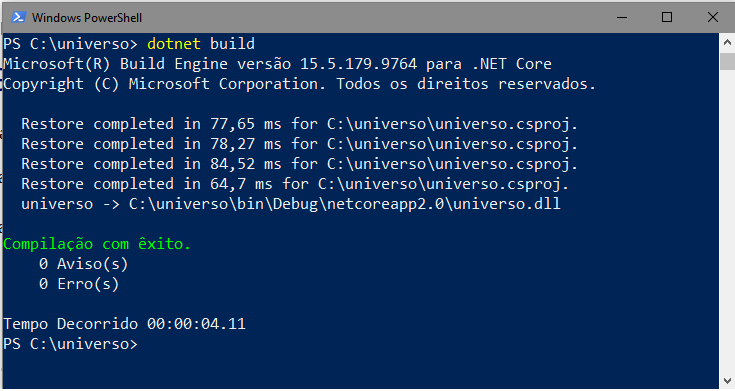Click the scrollbar up arrow
The height and width of the screenshot is (391, 735).
[x=727, y=43]
